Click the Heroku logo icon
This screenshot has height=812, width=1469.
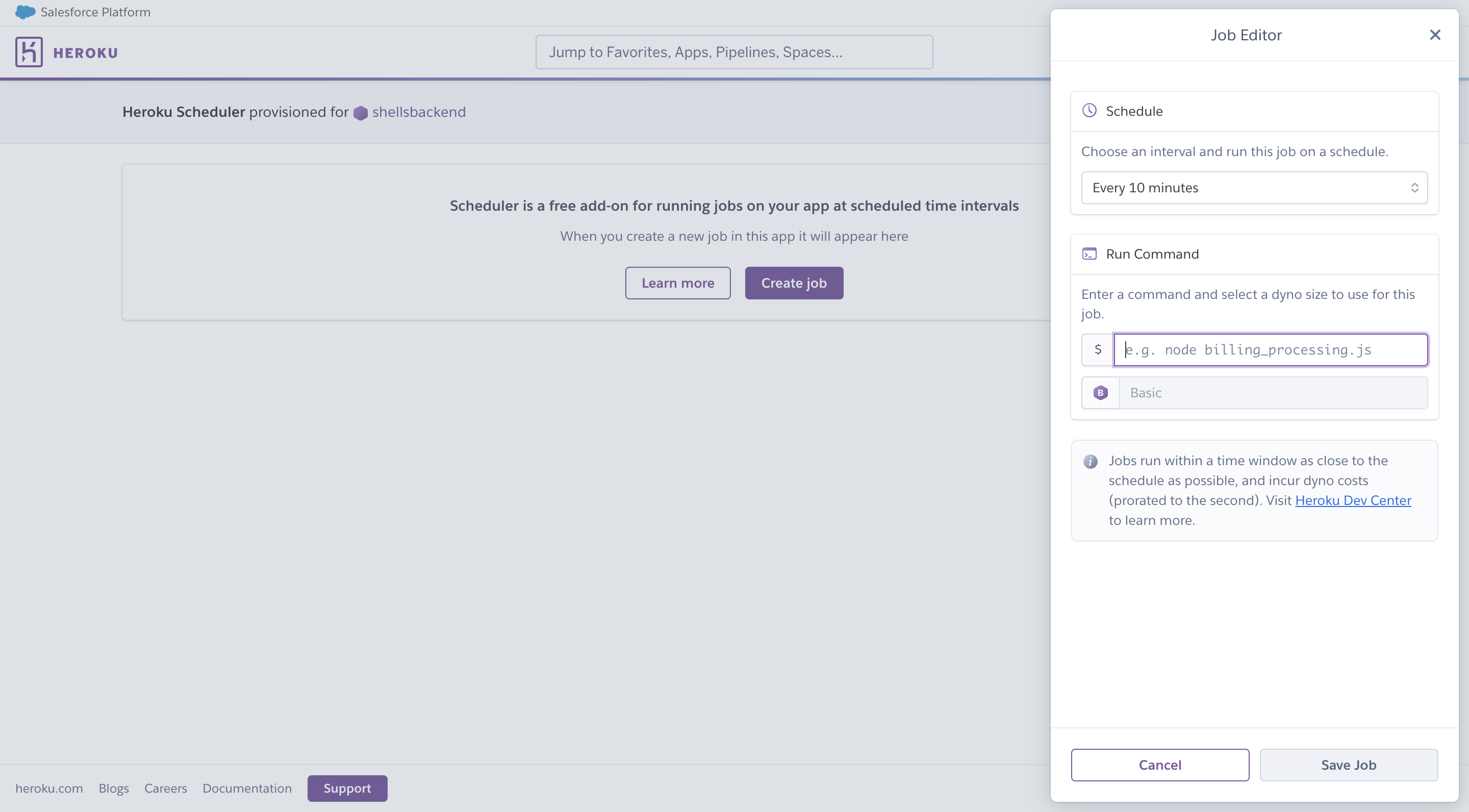point(29,53)
